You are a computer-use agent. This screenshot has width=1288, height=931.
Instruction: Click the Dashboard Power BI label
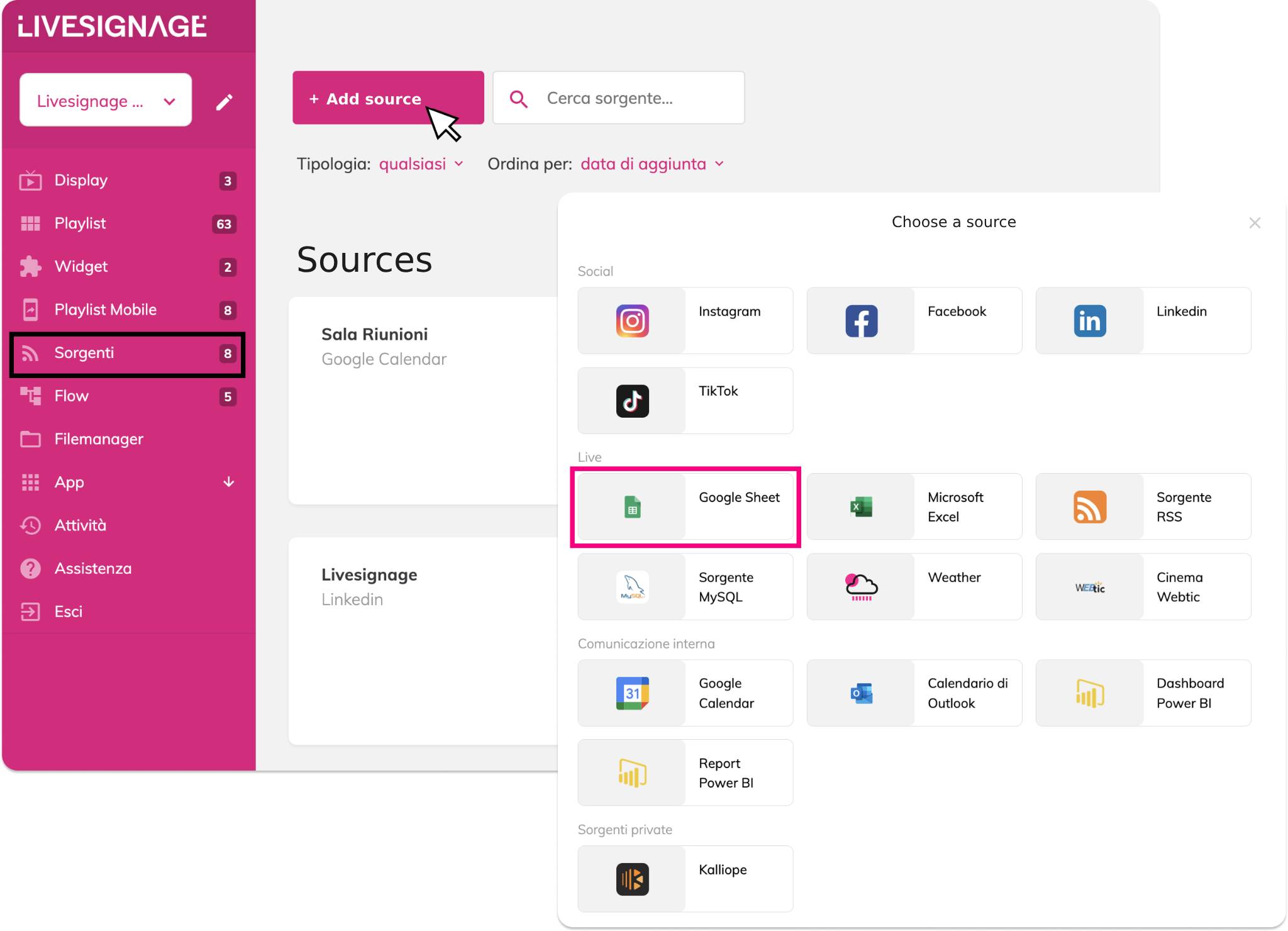coord(1190,693)
